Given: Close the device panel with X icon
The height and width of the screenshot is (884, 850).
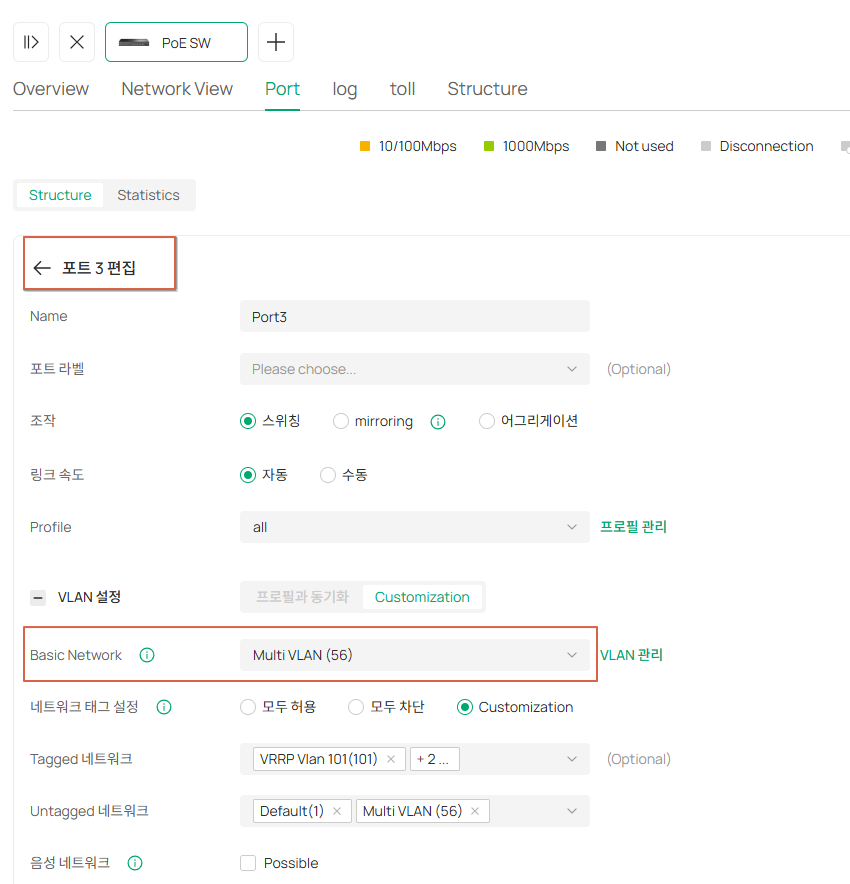Looking at the screenshot, I should [77, 42].
